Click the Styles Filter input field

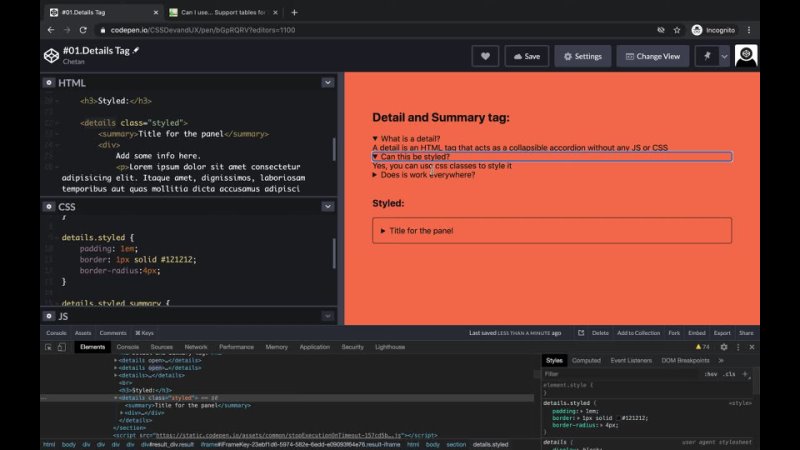point(620,374)
